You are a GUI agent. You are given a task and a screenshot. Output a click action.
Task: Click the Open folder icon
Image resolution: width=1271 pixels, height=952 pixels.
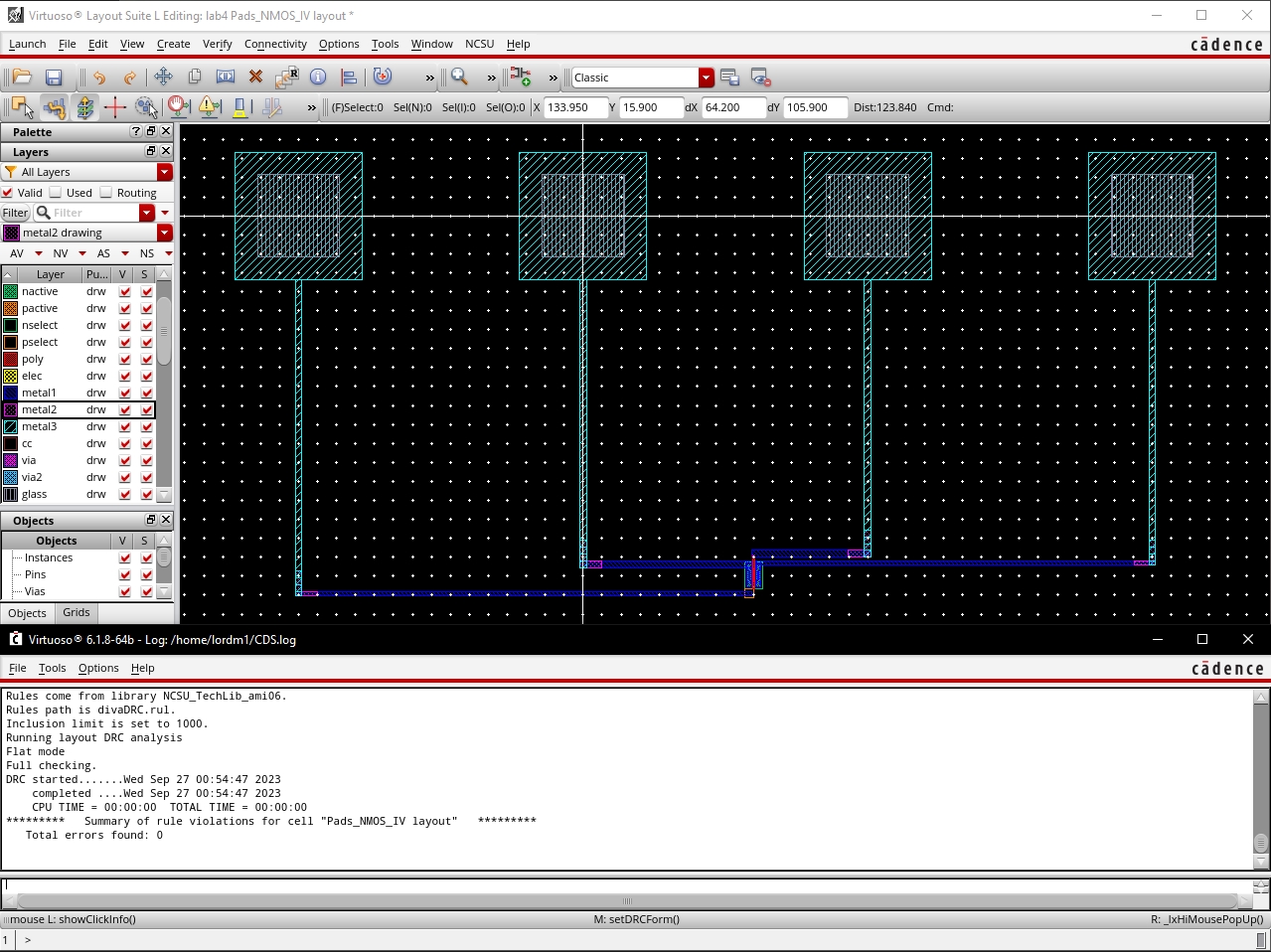pyautogui.click(x=22, y=78)
